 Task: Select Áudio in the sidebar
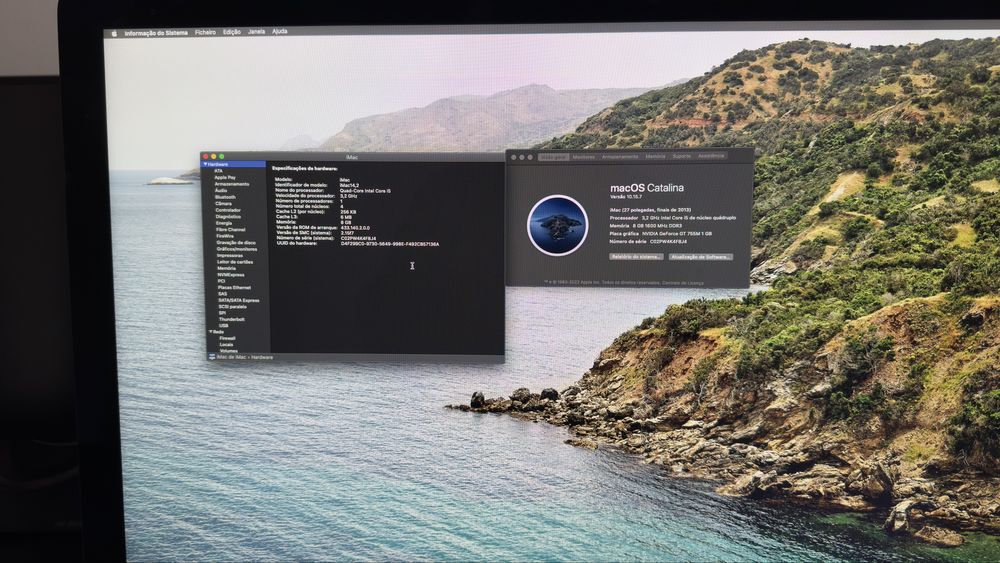221,190
